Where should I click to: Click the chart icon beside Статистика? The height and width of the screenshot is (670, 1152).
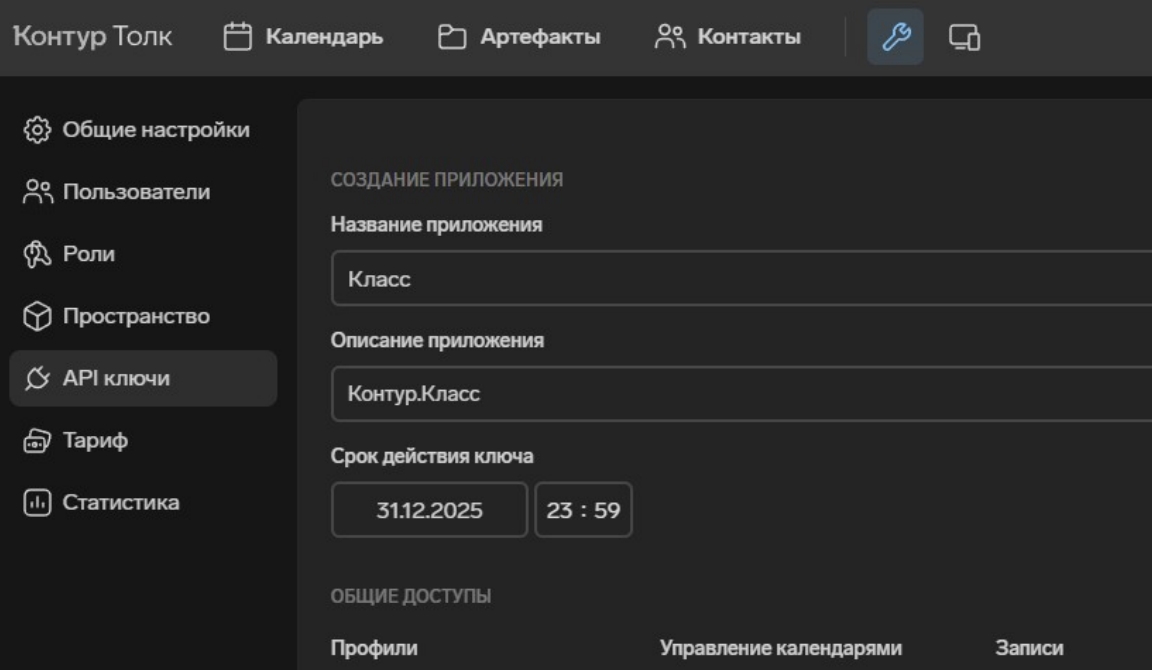point(37,502)
